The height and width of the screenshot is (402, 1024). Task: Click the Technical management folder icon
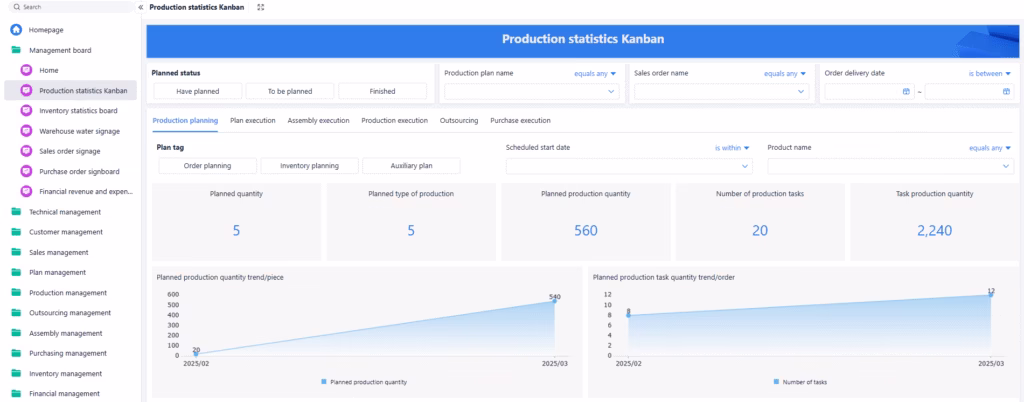click(16, 212)
